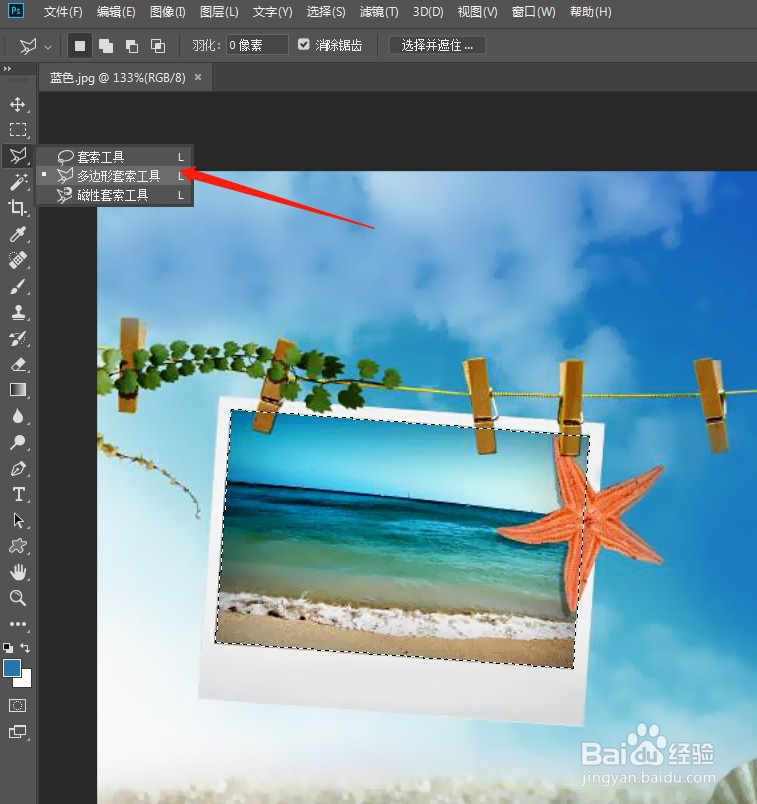The height and width of the screenshot is (804, 757).
Task: Select the Brush tool
Action: coord(18,286)
